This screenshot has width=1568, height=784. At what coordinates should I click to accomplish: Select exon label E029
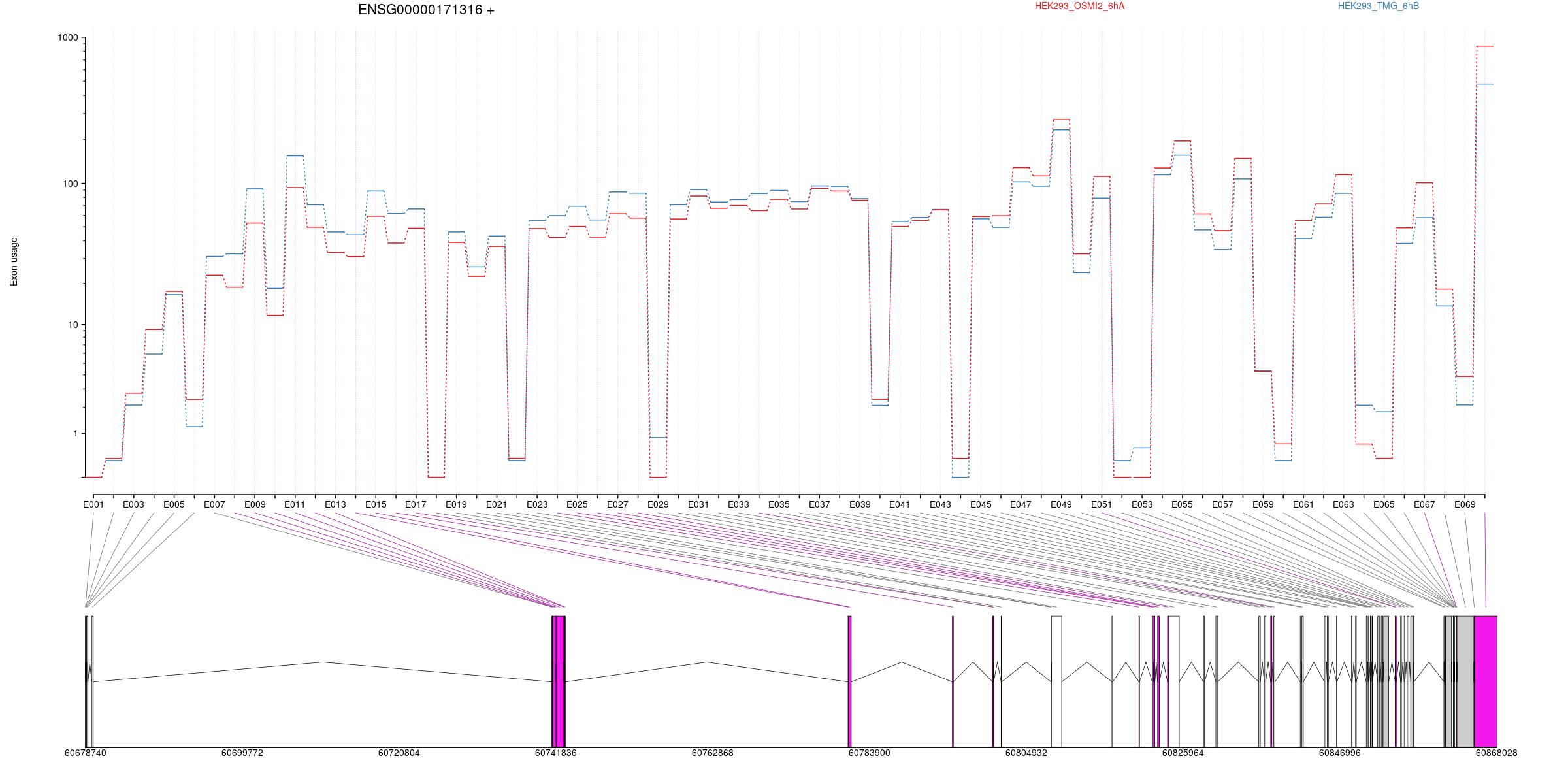point(658,504)
